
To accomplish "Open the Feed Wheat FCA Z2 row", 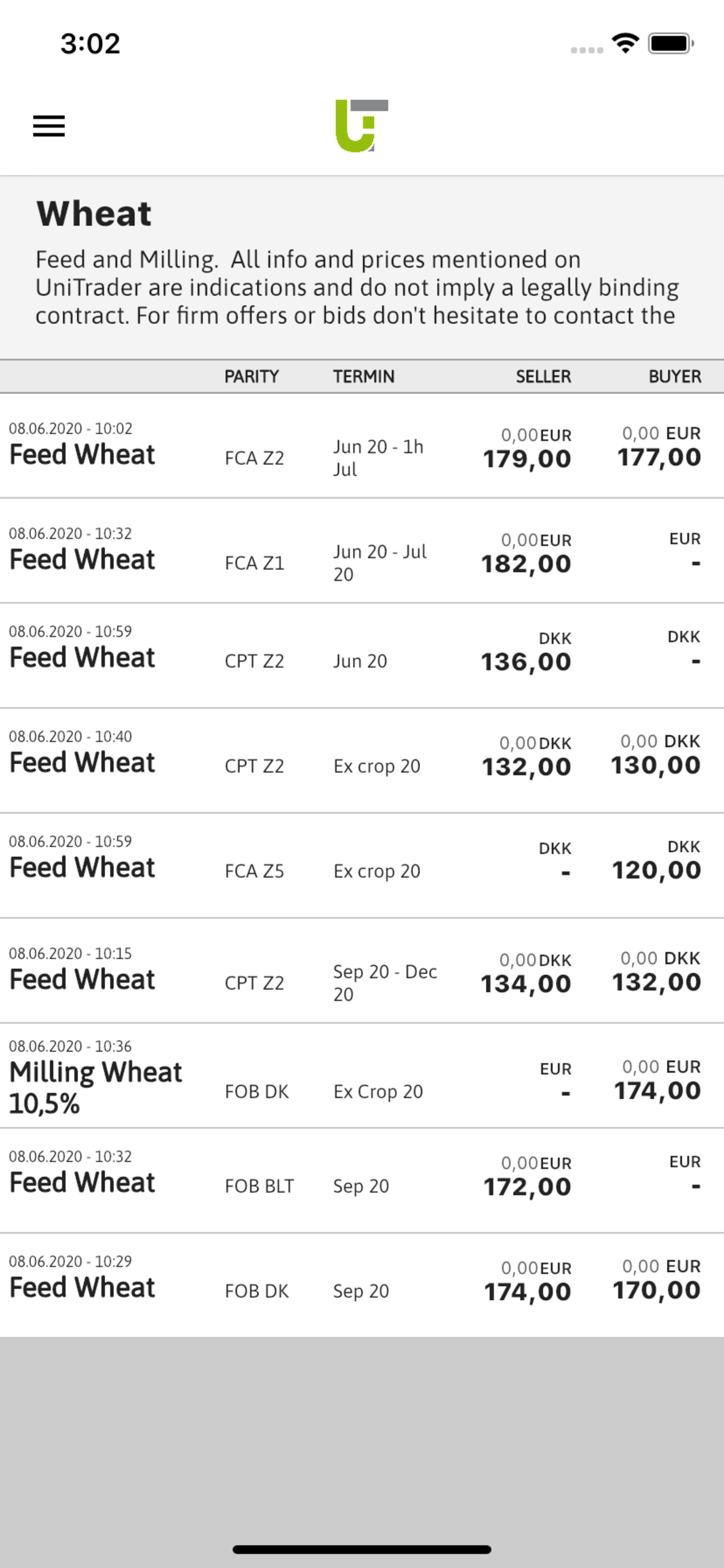I will (362, 446).
